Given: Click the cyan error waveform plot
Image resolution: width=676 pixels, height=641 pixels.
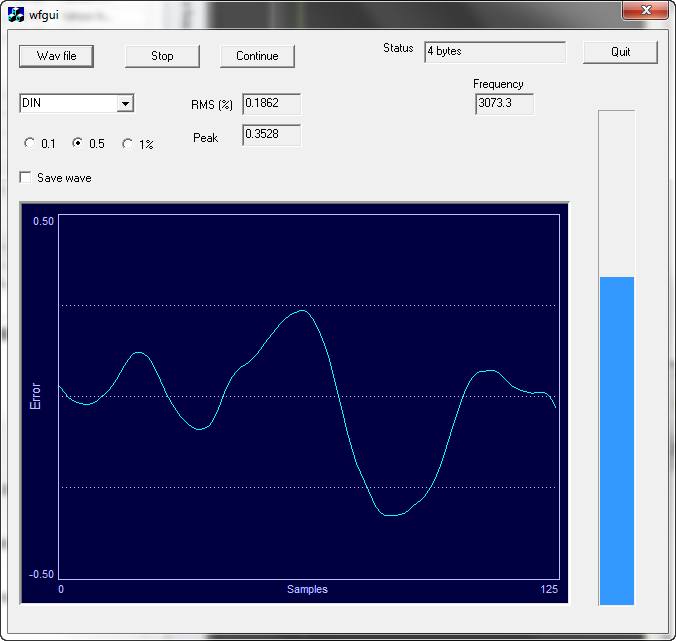Looking at the screenshot, I should coord(309,397).
